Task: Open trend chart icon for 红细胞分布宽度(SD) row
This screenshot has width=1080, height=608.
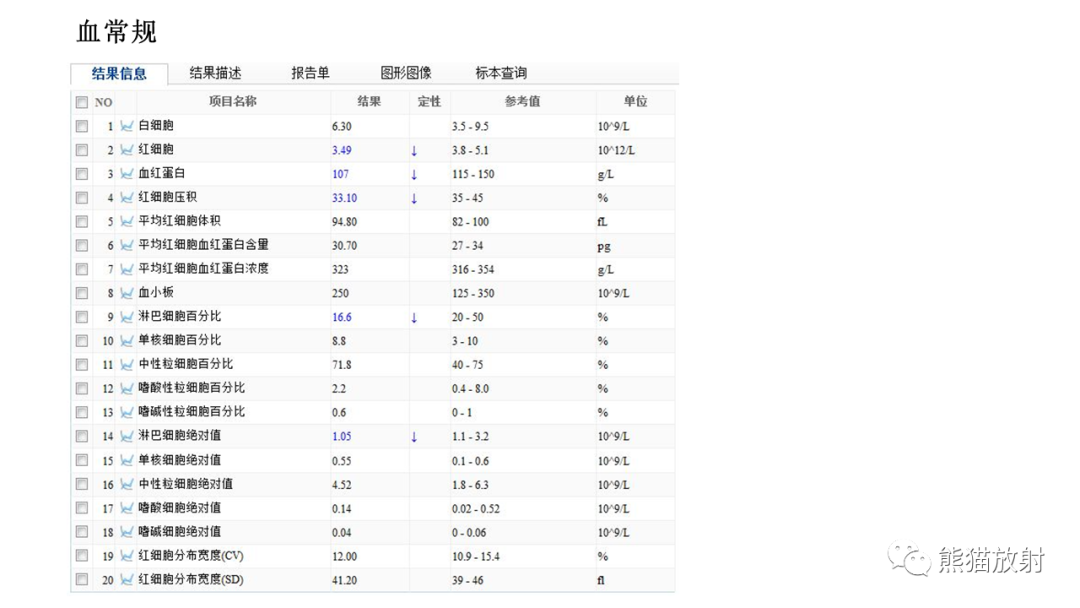Action: (x=127, y=580)
